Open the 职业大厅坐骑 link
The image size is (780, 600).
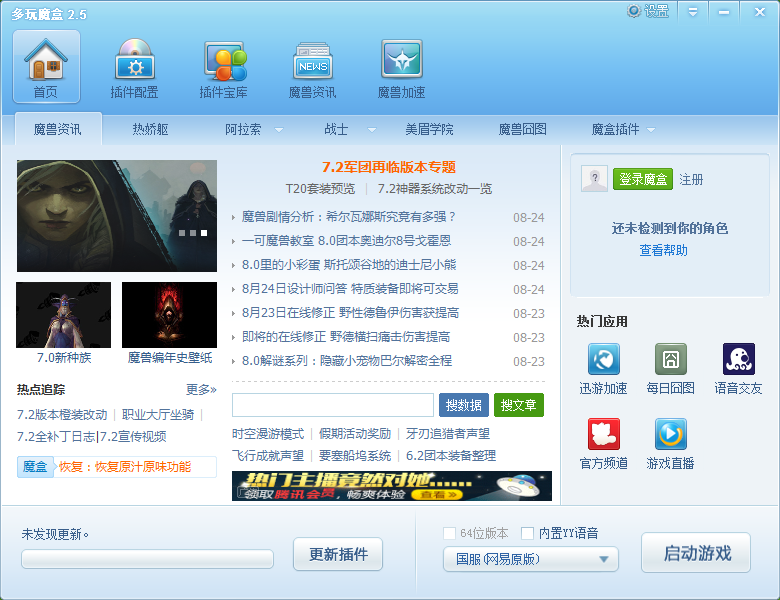pos(158,414)
